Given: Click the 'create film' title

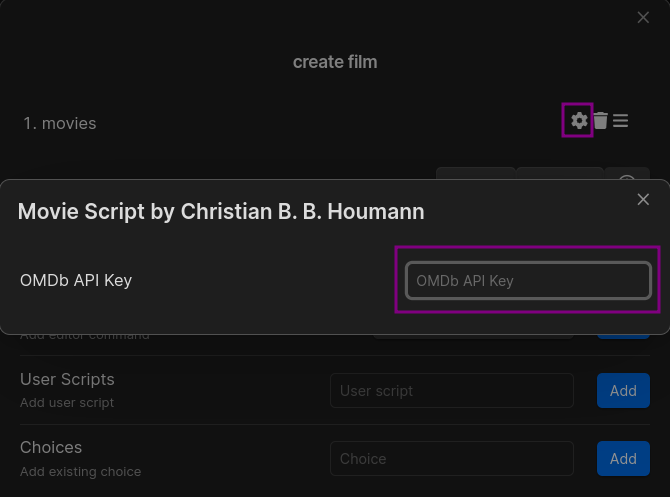Looking at the screenshot, I should (335, 62).
